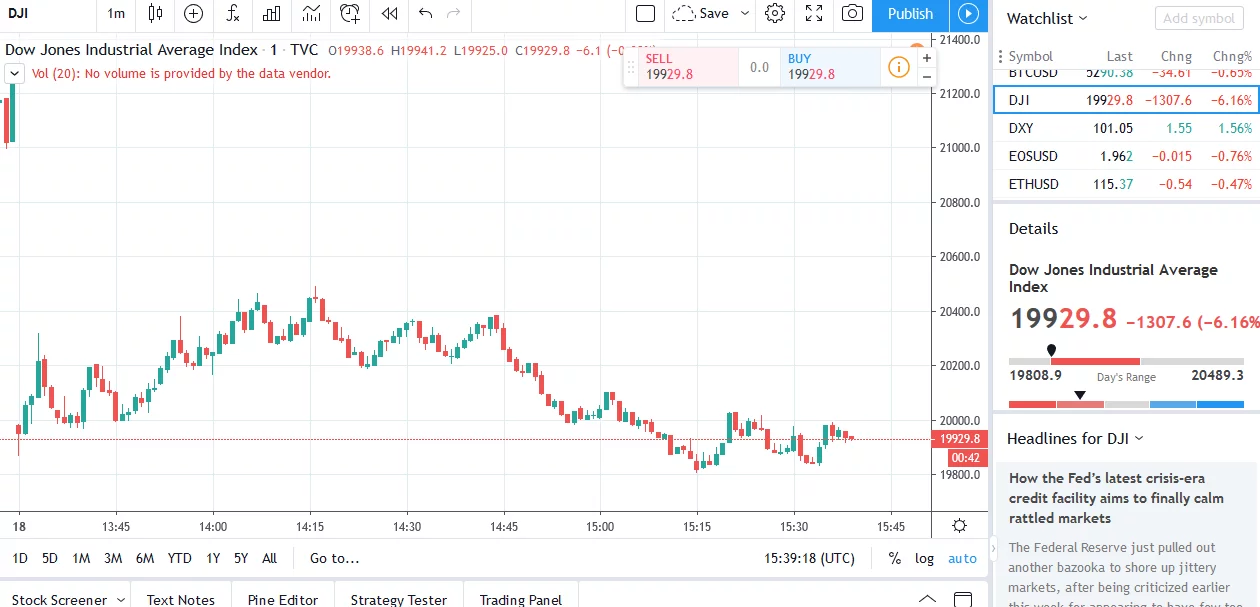The image size is (1260, 607).
Task: Enter fullscreen mode
Action: [814, 14]
